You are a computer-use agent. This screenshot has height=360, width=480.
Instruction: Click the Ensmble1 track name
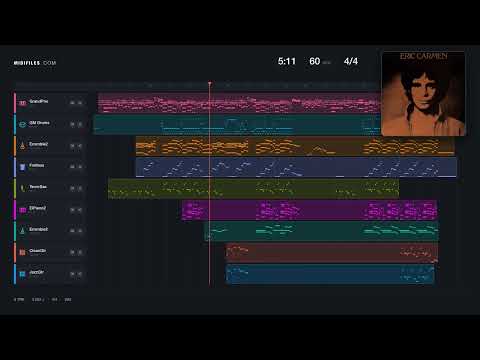click(39, 229)
